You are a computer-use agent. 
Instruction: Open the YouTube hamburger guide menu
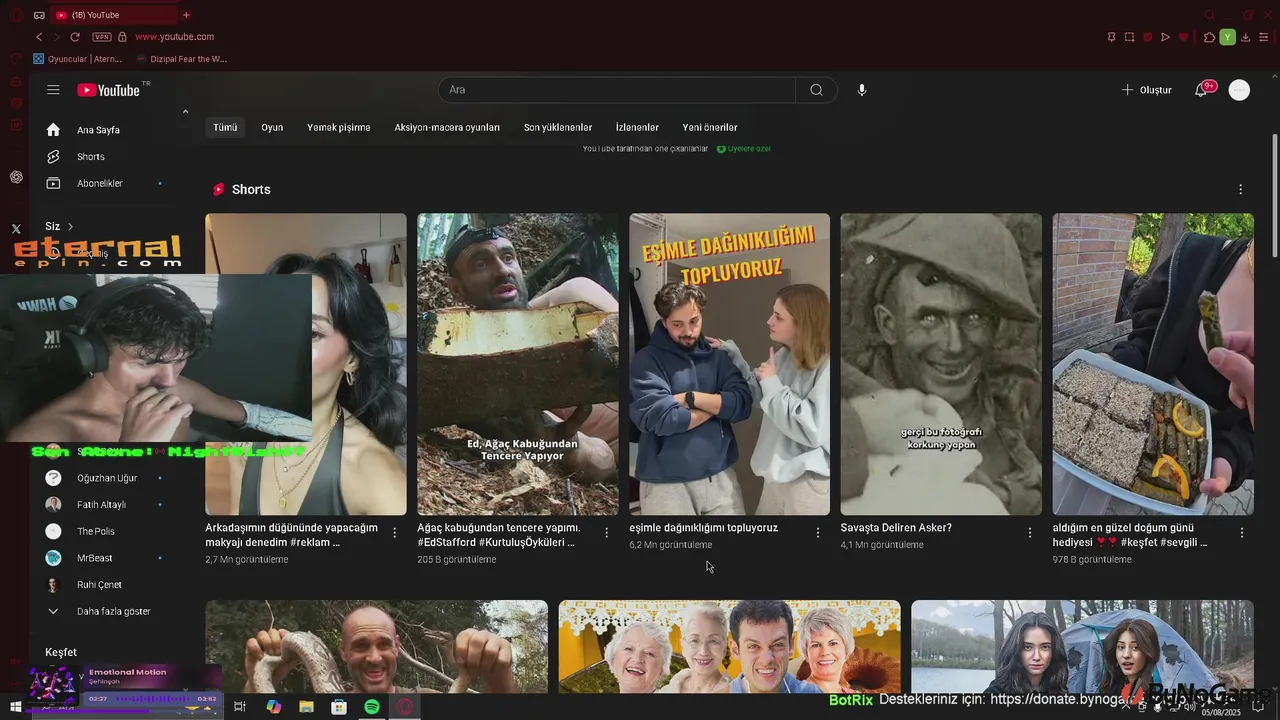(53, 90)
